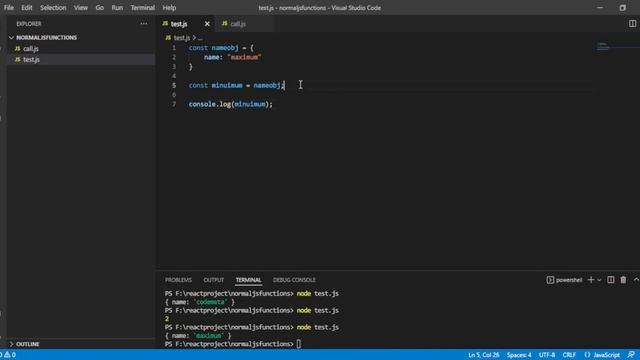Open the feedback icon in status bar
Viewport: 640px width, 360px height.
(x=631, y=355)
